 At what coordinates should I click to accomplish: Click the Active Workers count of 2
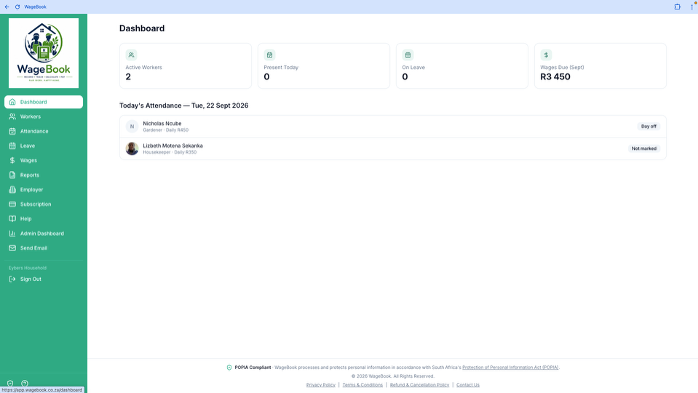[128, 77]
